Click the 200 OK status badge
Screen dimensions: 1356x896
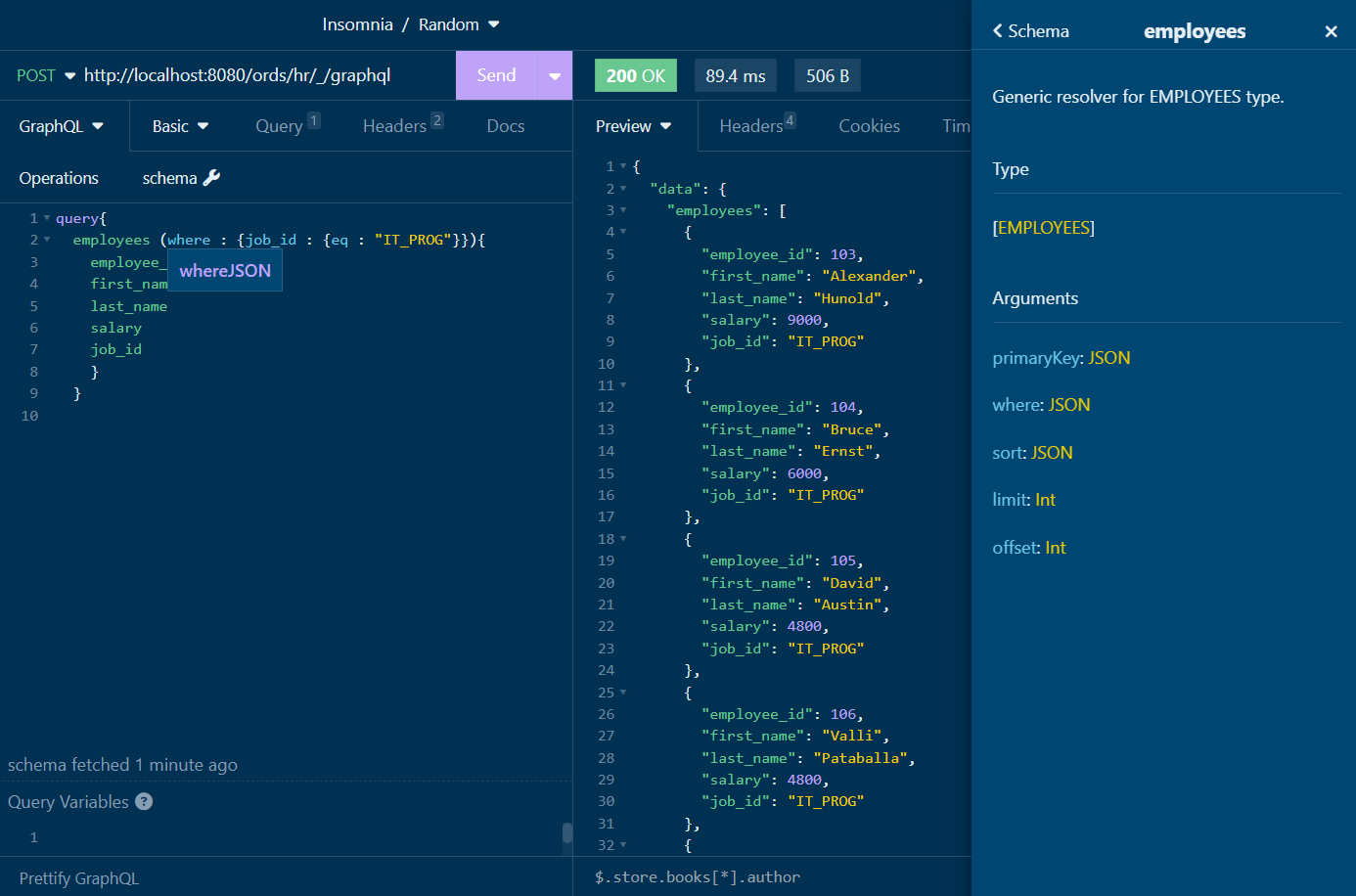636,75
